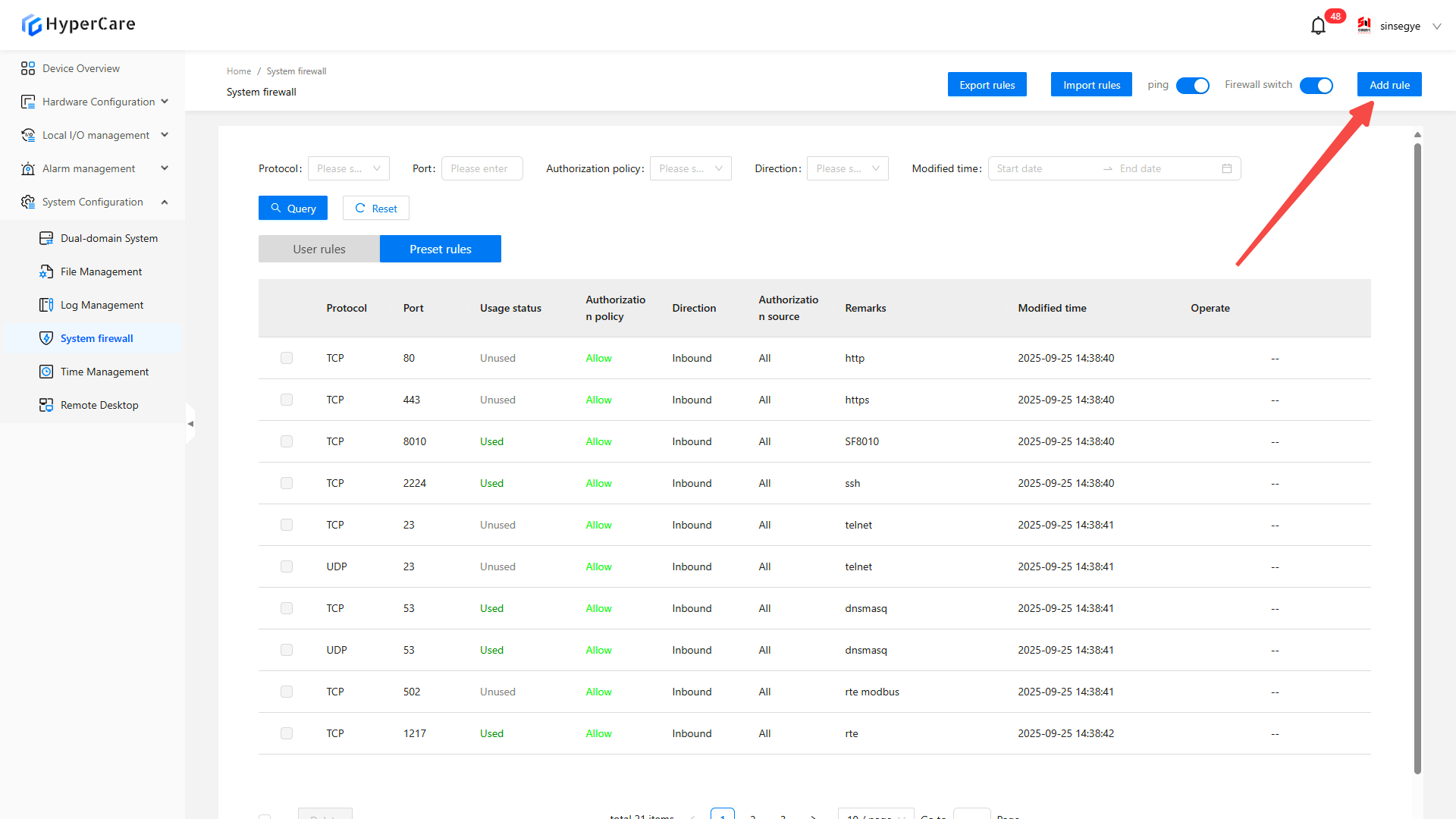Click the Remote Desktop sidebar icon
Viewport: 1456px width, 819px height.
point(46,405)
